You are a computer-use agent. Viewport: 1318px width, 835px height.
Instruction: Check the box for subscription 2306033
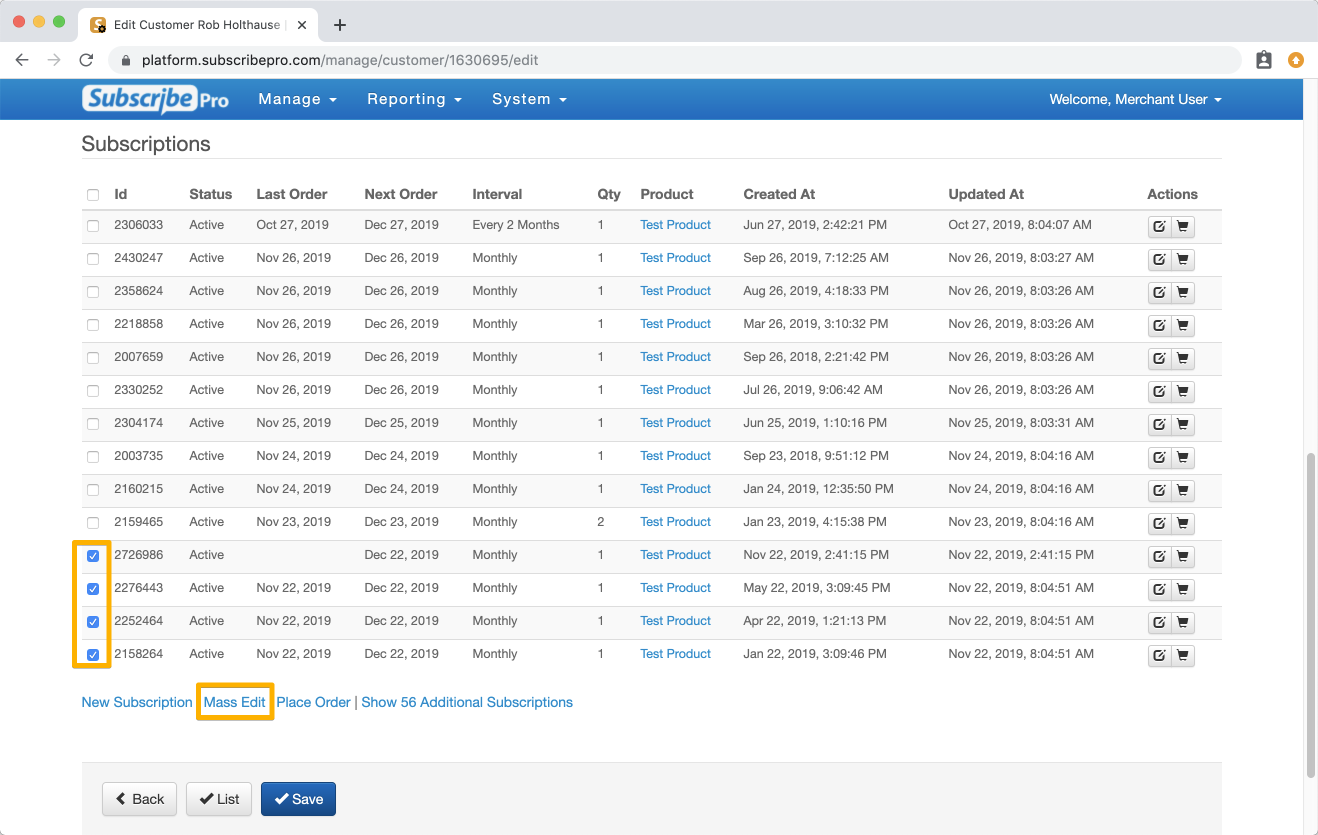click(x=93, y=226)
